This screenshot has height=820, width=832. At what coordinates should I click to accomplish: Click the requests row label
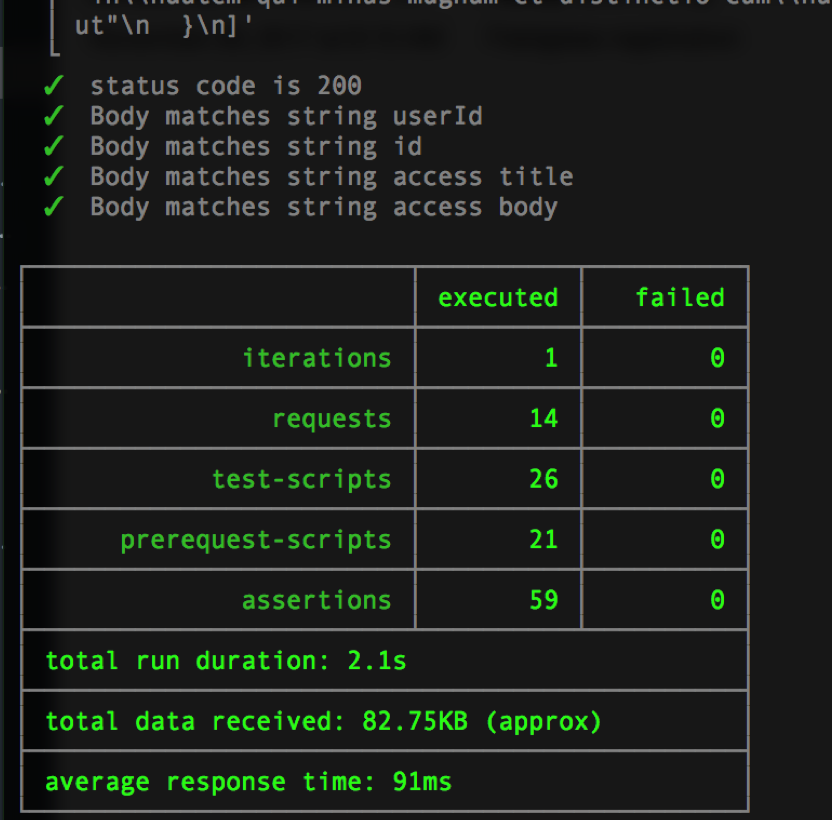331,418
